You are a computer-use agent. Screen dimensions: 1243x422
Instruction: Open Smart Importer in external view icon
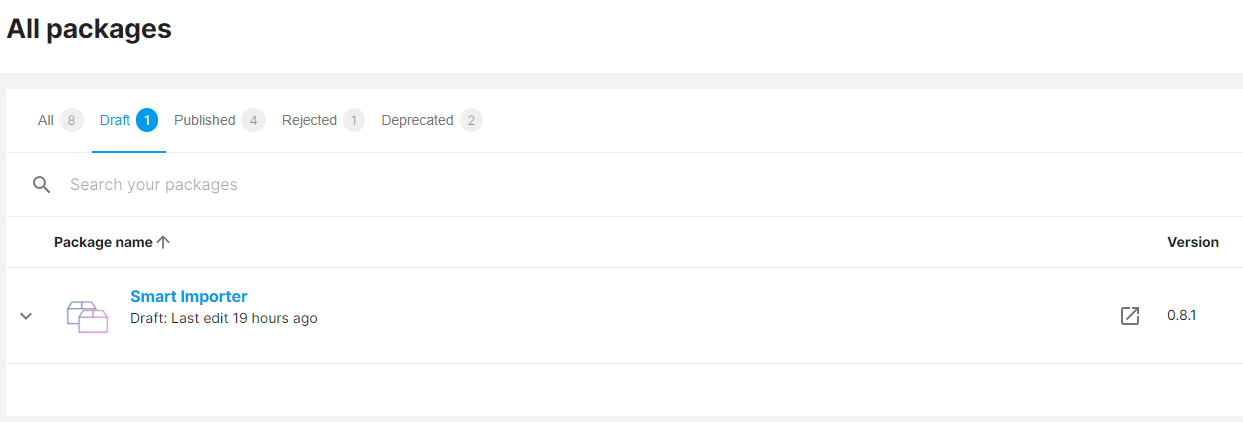click(x=1129, y=316)
